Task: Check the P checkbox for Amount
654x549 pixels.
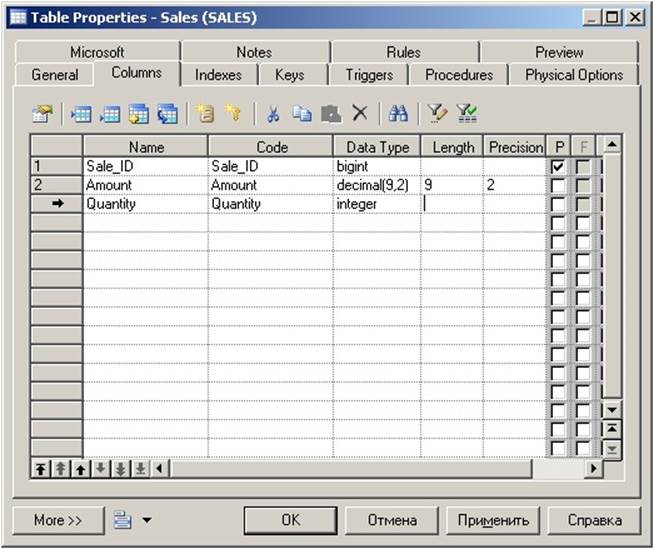Action: point(558,185)
